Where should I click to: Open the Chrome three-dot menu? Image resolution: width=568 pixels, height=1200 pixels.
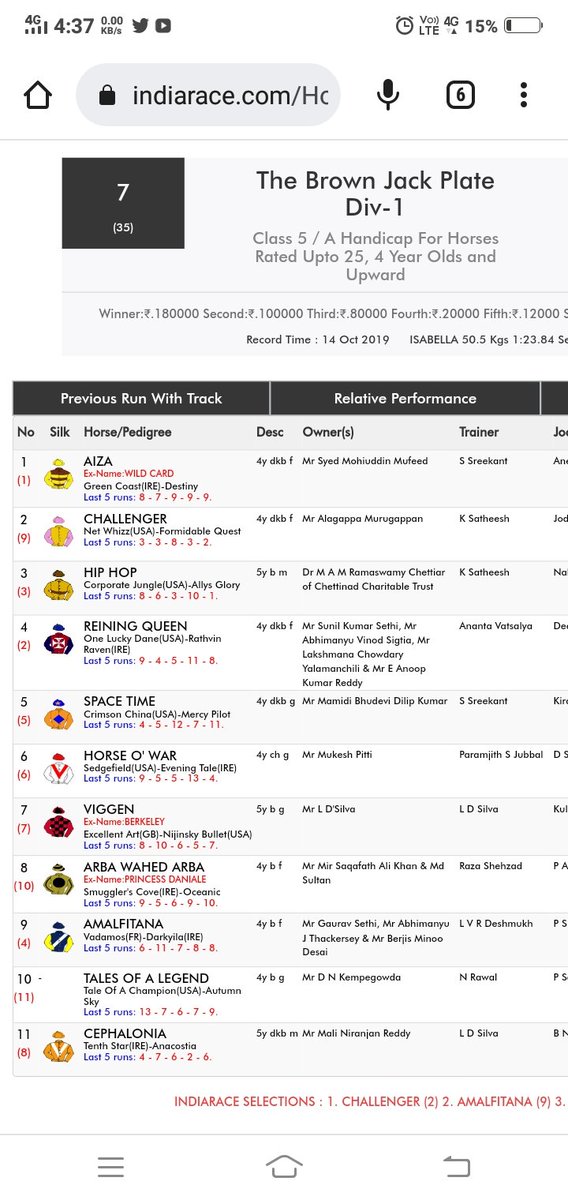coord(524,95)
